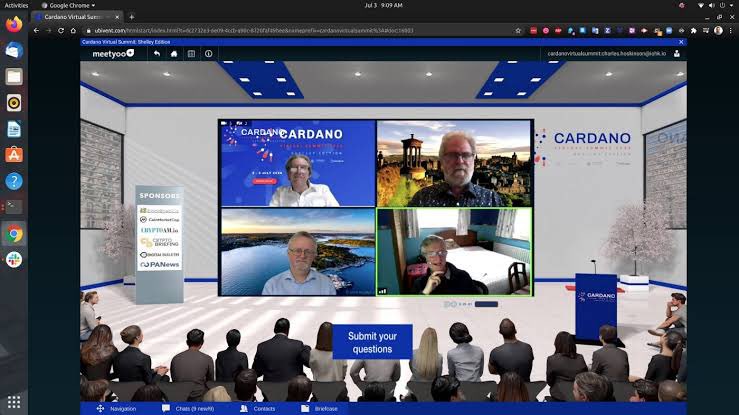Click the Crypto Briefing sponsor logo
Viewport: 739px width, 415px height.
pyautogui.click(x=160, y=242)
